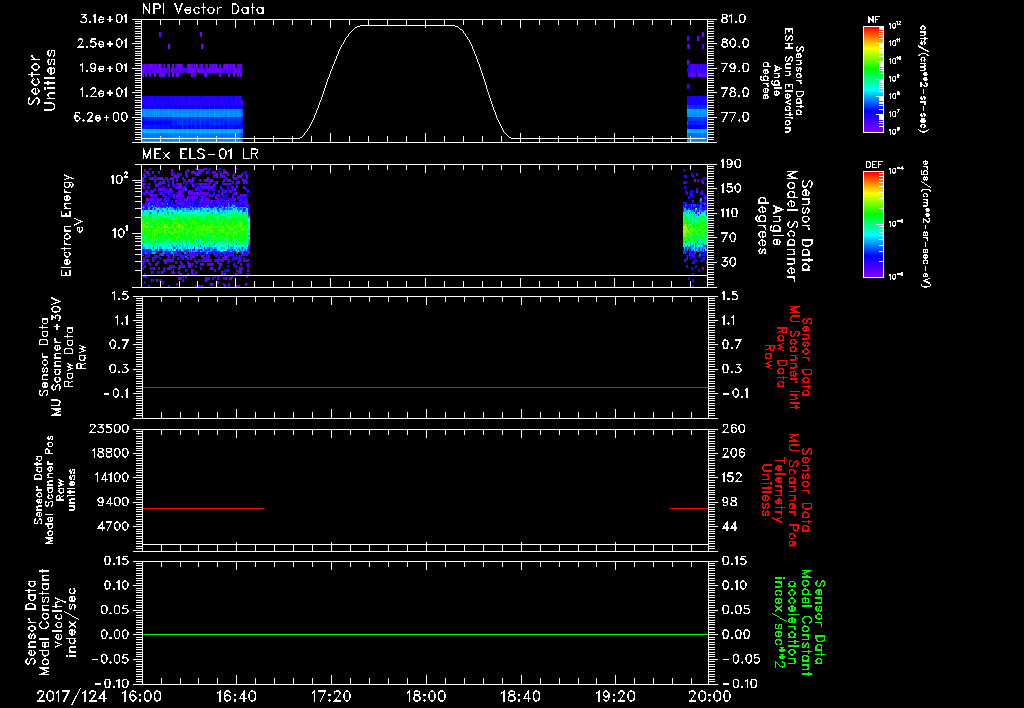
Task: Click the "DEF" color bar label
Action: [873, 165]
